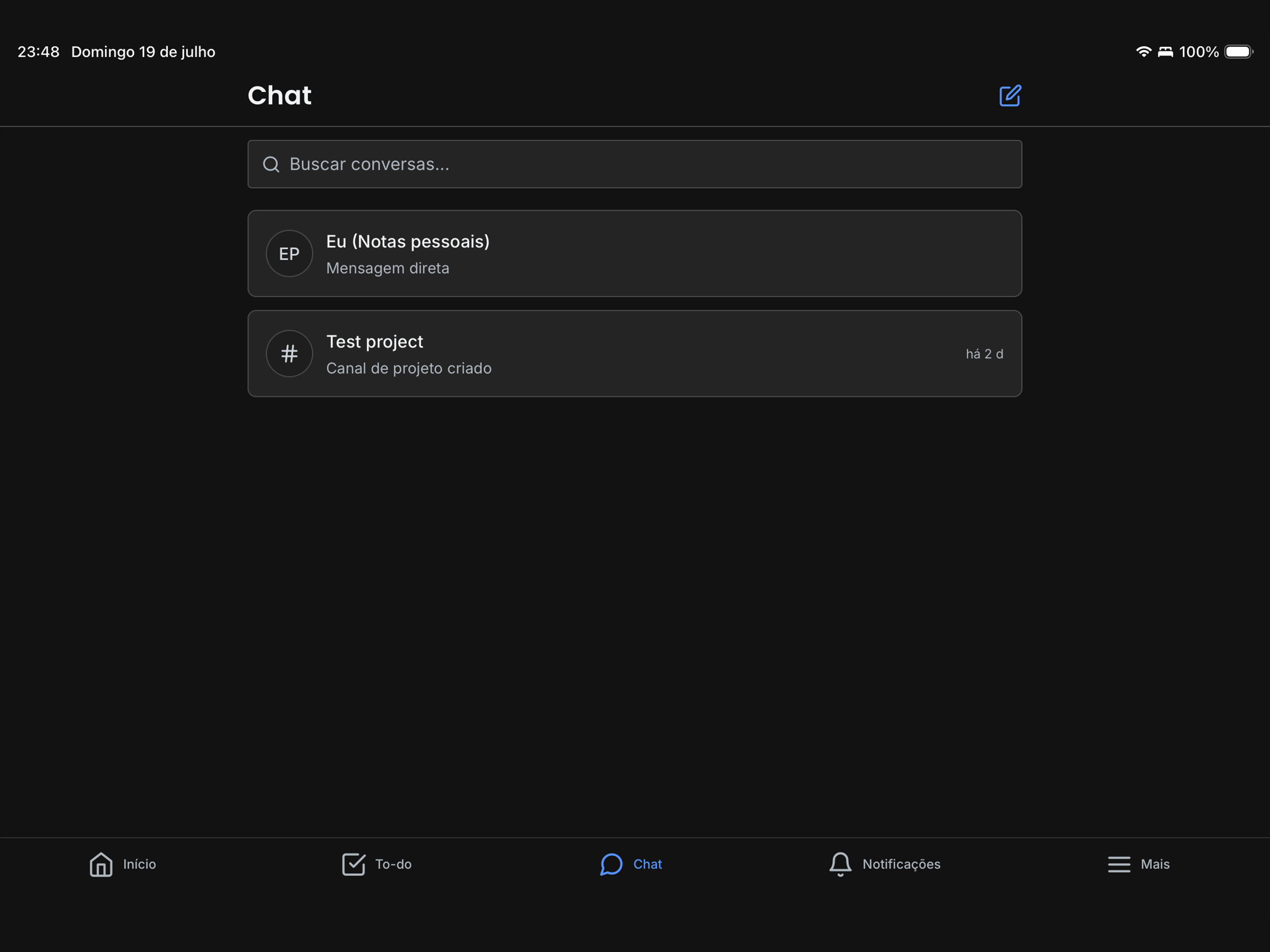Click the há 2 d timestamp
Screen dimensions: 1270x952
pyautogui.click(x=984, y=354)
